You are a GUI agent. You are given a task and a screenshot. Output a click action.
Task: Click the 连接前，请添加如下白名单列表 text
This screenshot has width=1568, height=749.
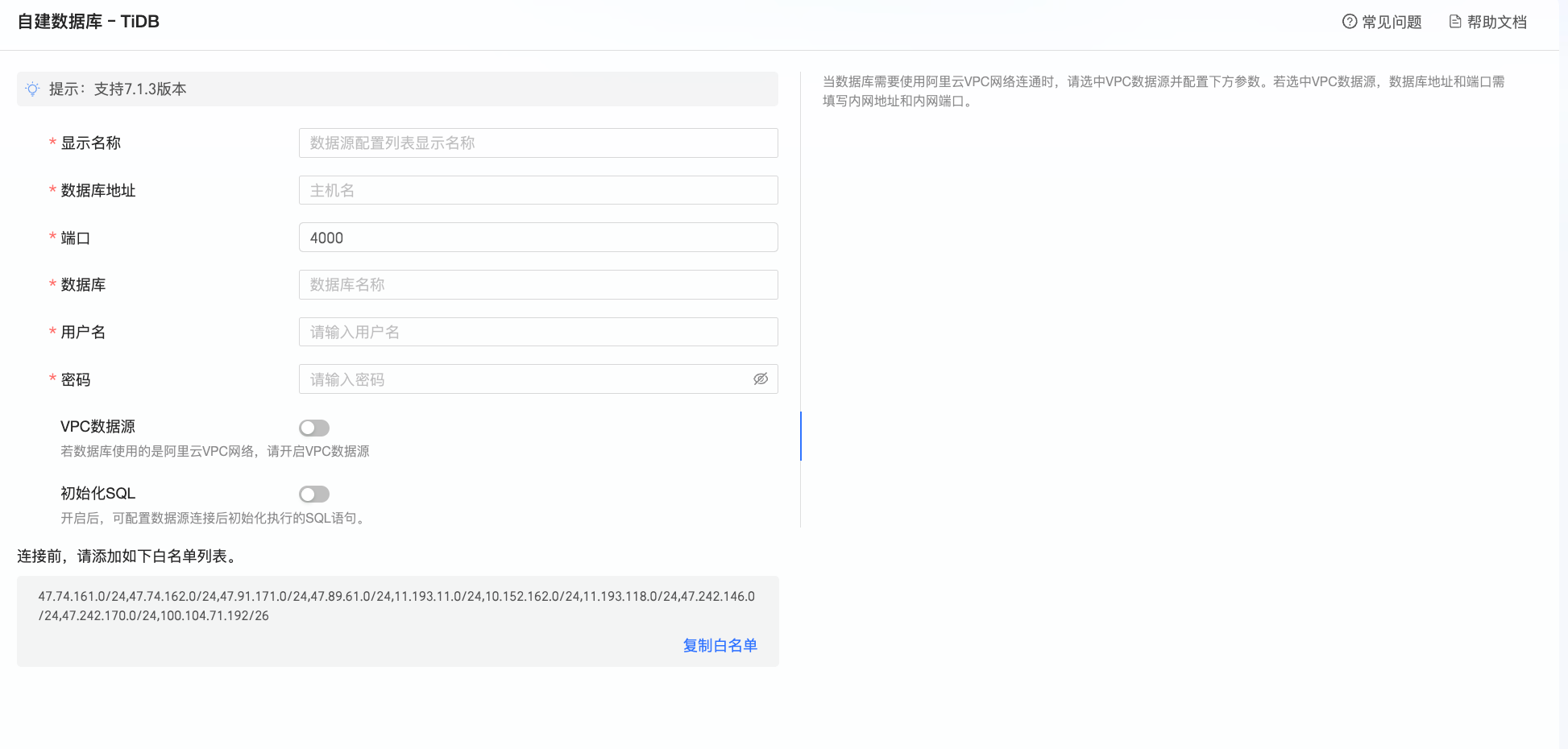[127, 556]
